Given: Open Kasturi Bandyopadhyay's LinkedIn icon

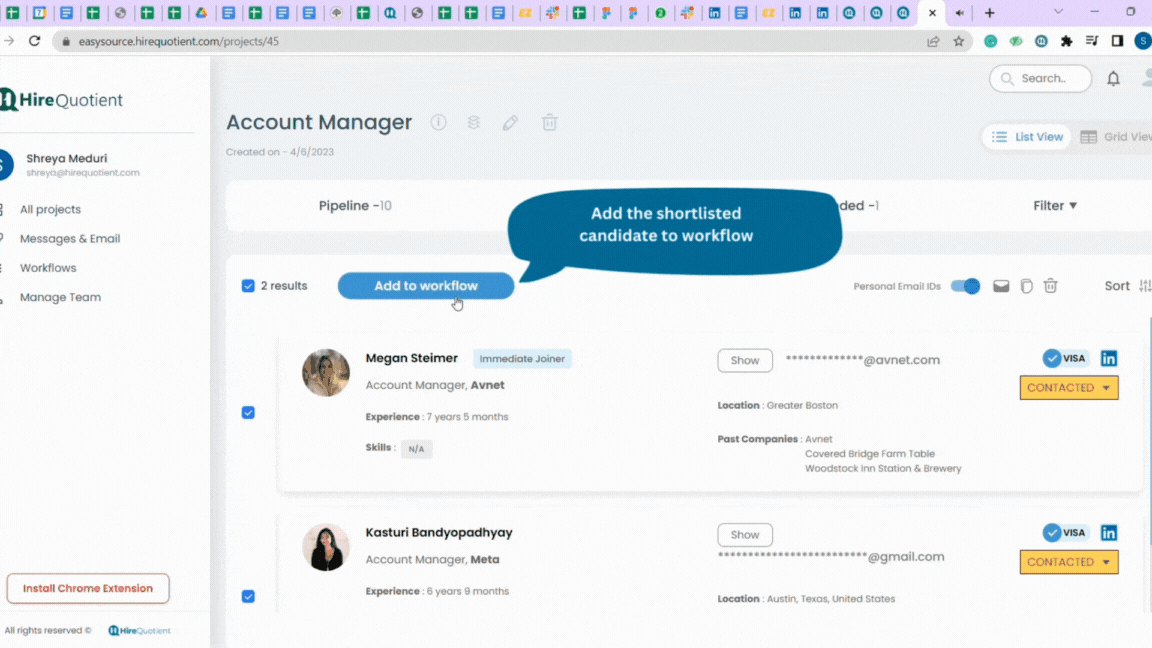Looking at the screenshot, I should 1109,533.
